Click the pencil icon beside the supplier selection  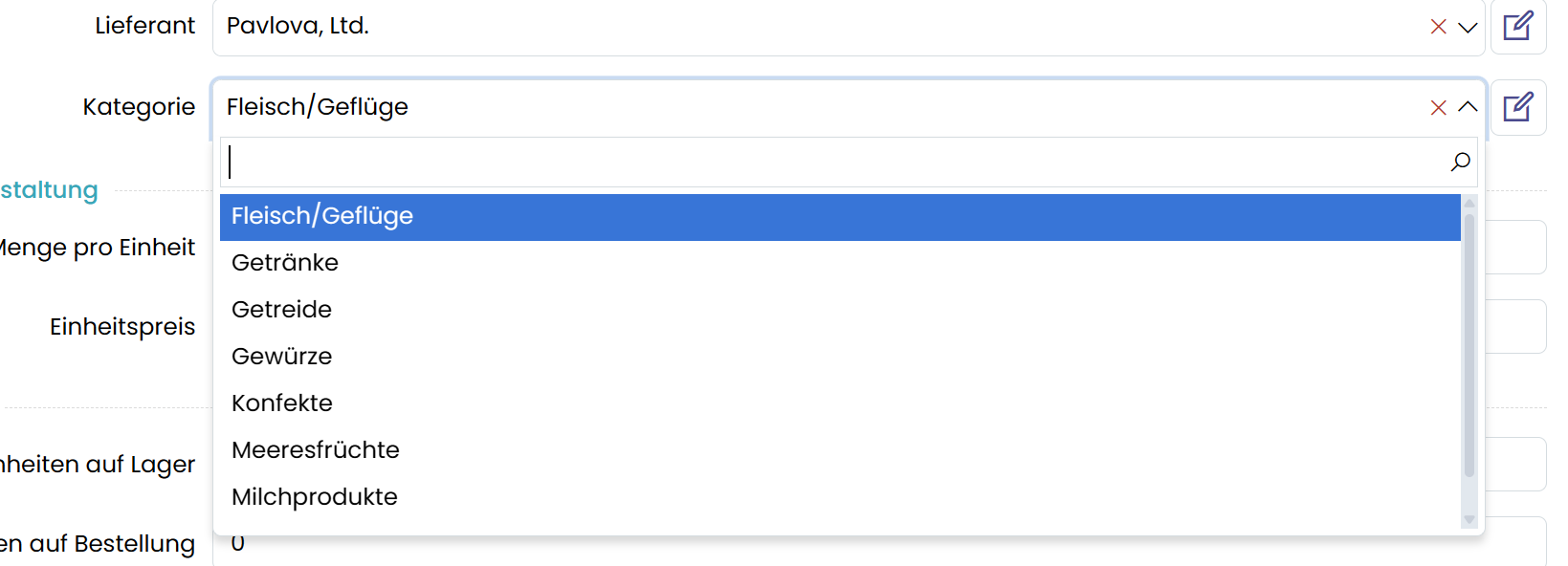click(1518, 26)
